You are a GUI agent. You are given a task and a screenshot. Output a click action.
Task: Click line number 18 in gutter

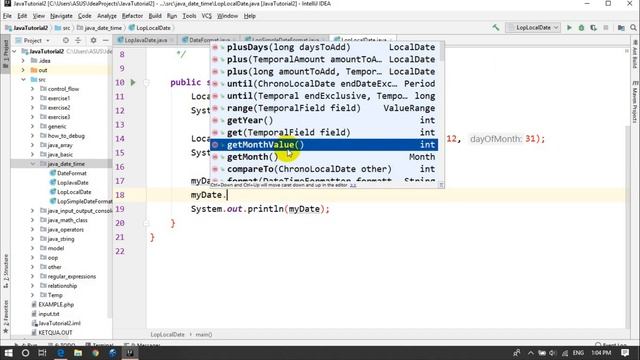(x=120, y=195)
